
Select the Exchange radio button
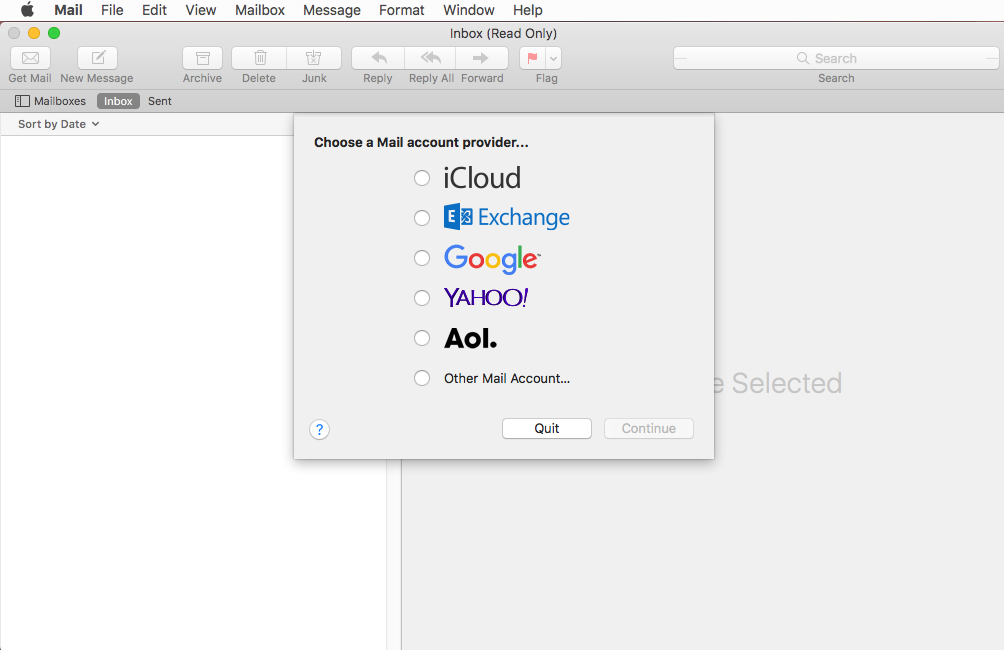[x=422, y=218]
